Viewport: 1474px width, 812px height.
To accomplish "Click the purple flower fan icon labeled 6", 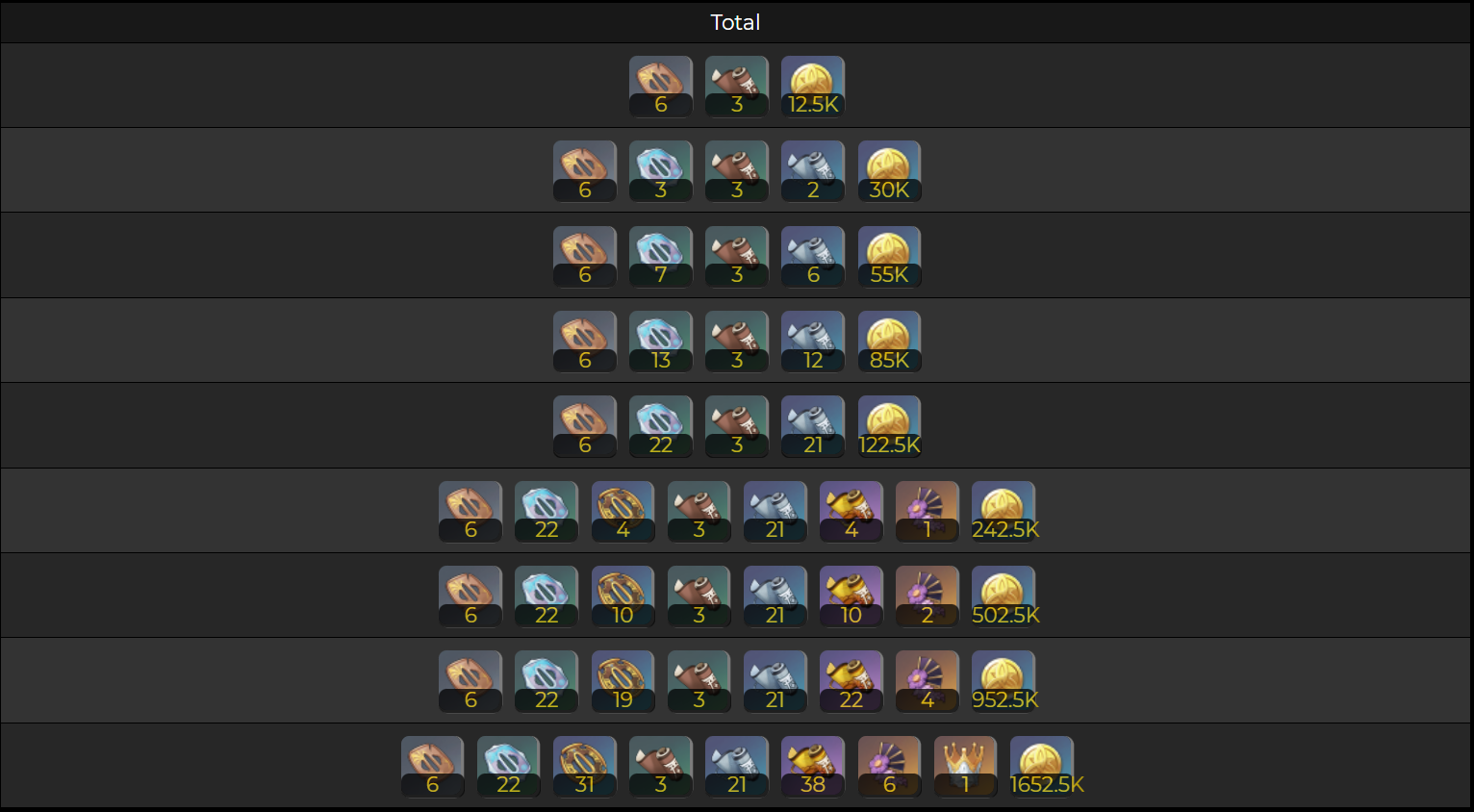I will [889, 767].
